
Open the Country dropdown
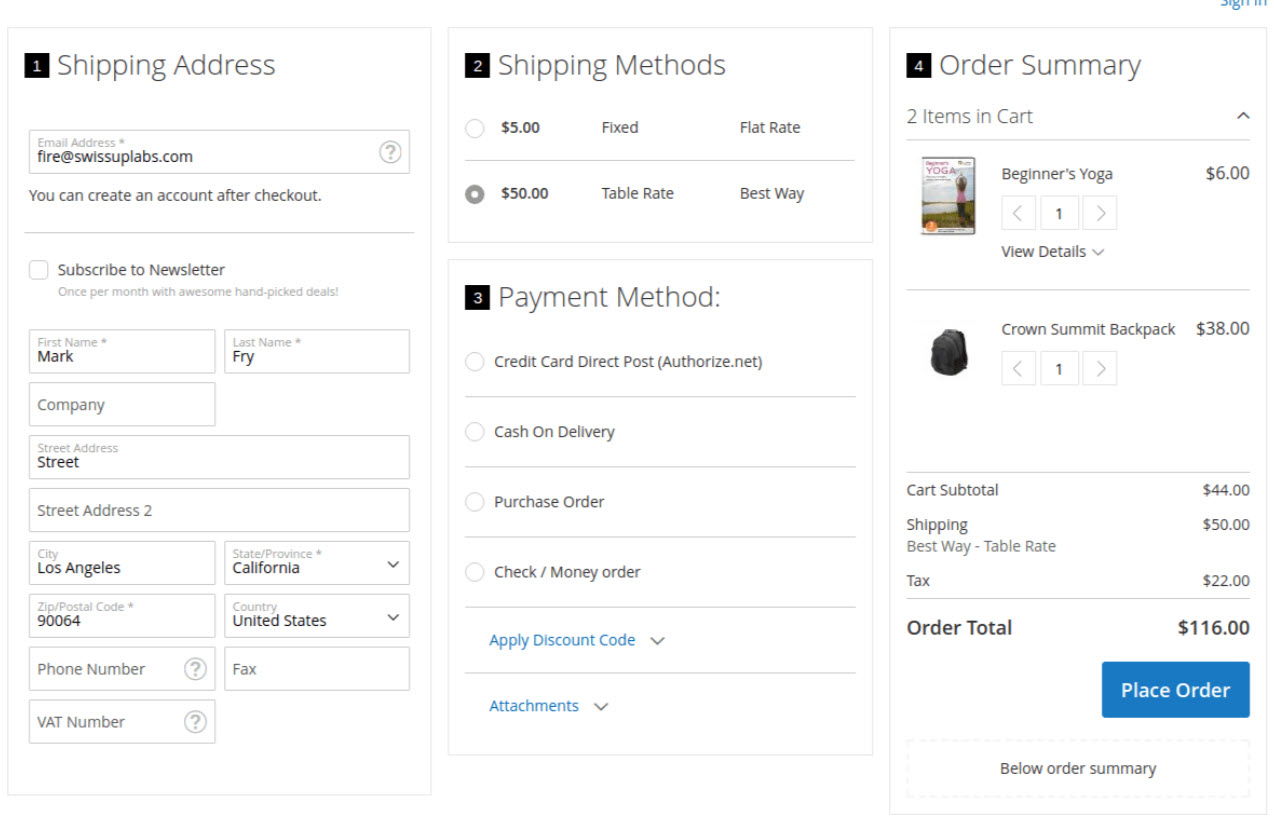click(x=316, y=617)
